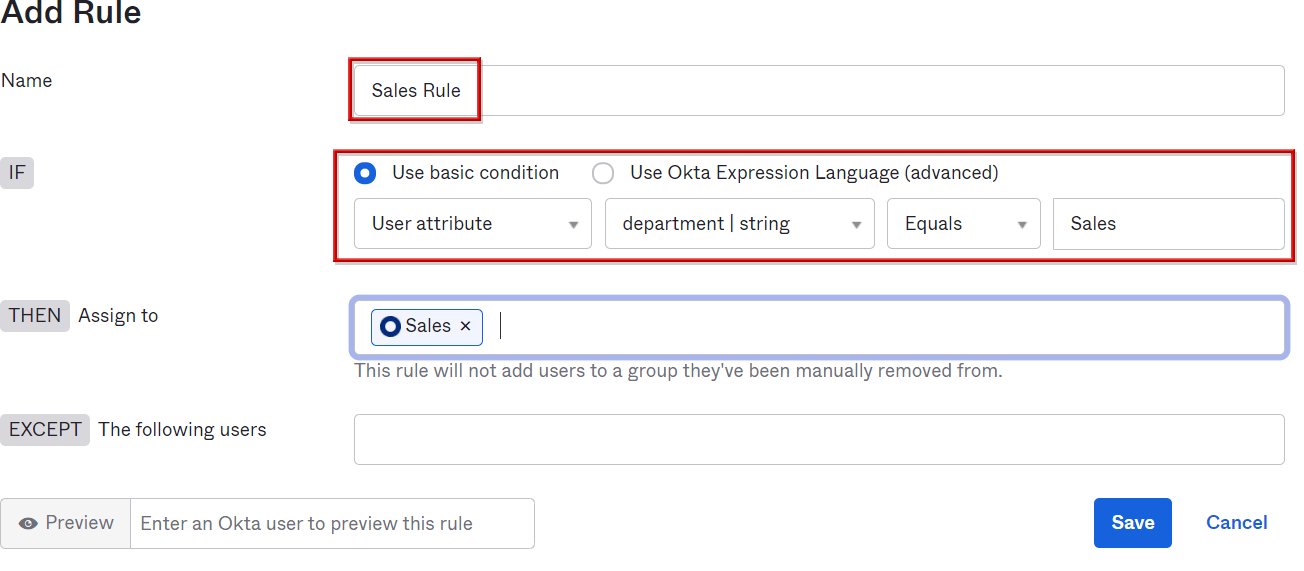
Task: Click the eye icon on Preview button
Action: (x=28, y=524)
